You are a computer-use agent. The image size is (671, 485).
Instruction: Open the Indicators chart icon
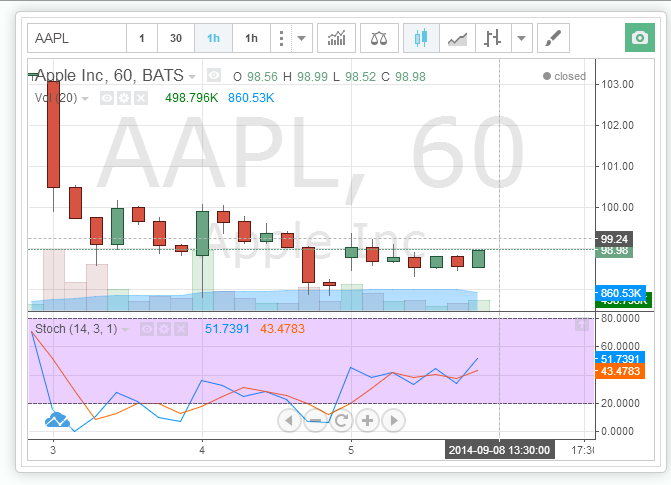(336, 38)
